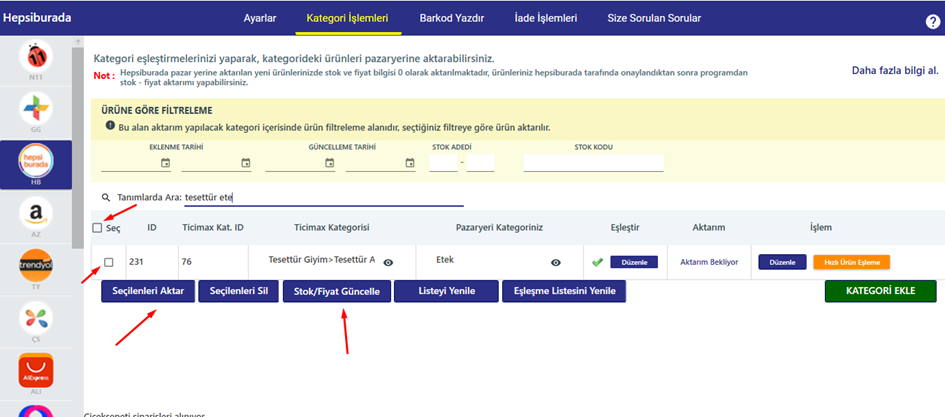Go to İade İşlemleri tab
945x417 pixels.
pos(546,18)
